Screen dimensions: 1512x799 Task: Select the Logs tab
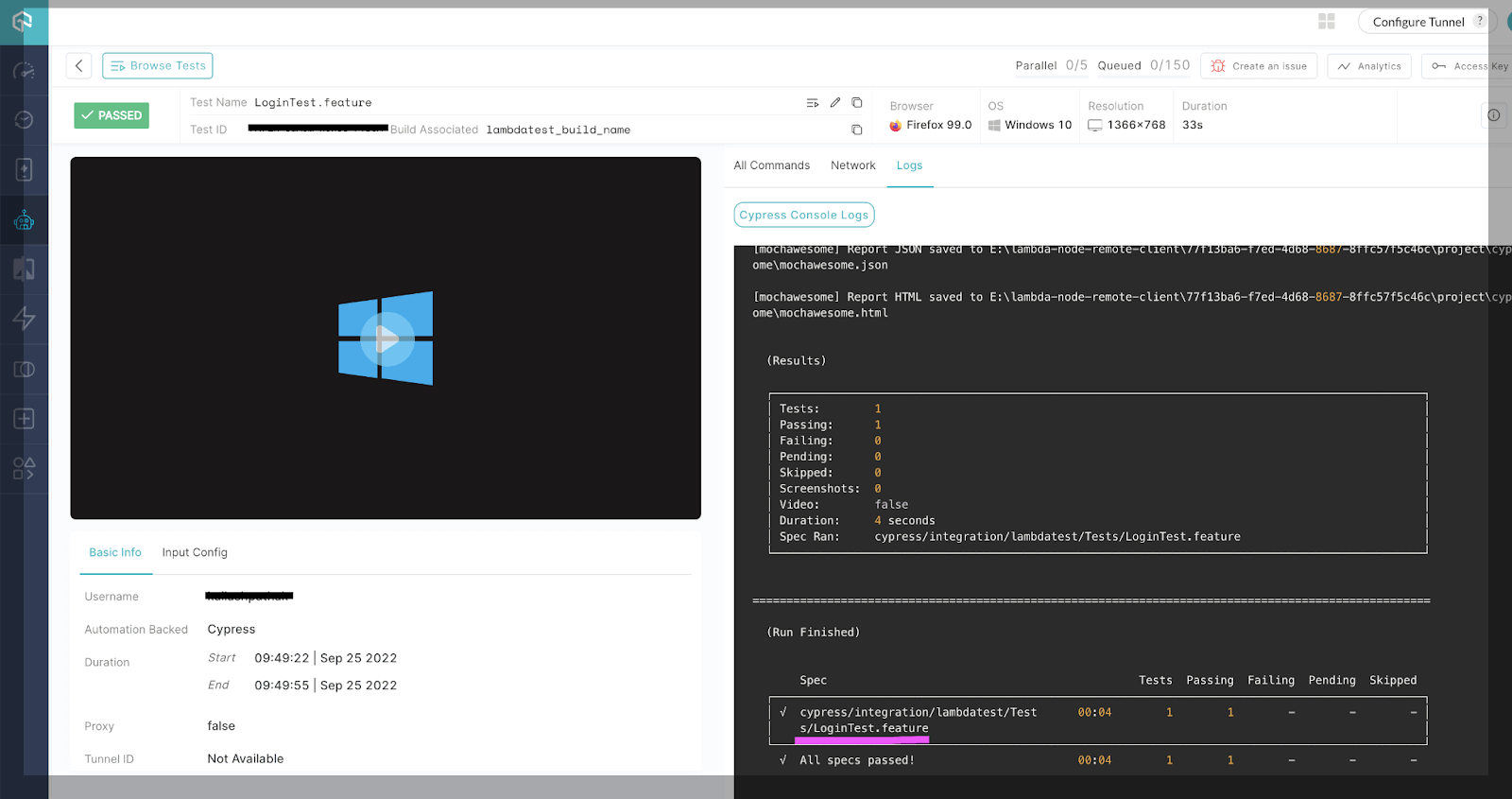[x=909, y=165]
